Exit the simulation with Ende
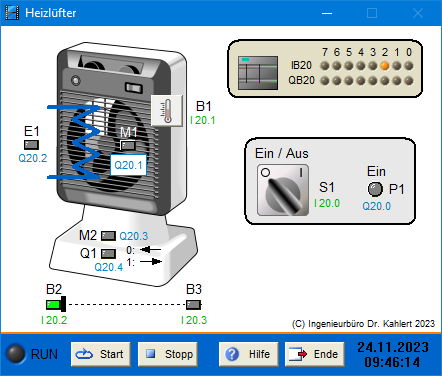This screenshot has height=376, width=442. 315,354
